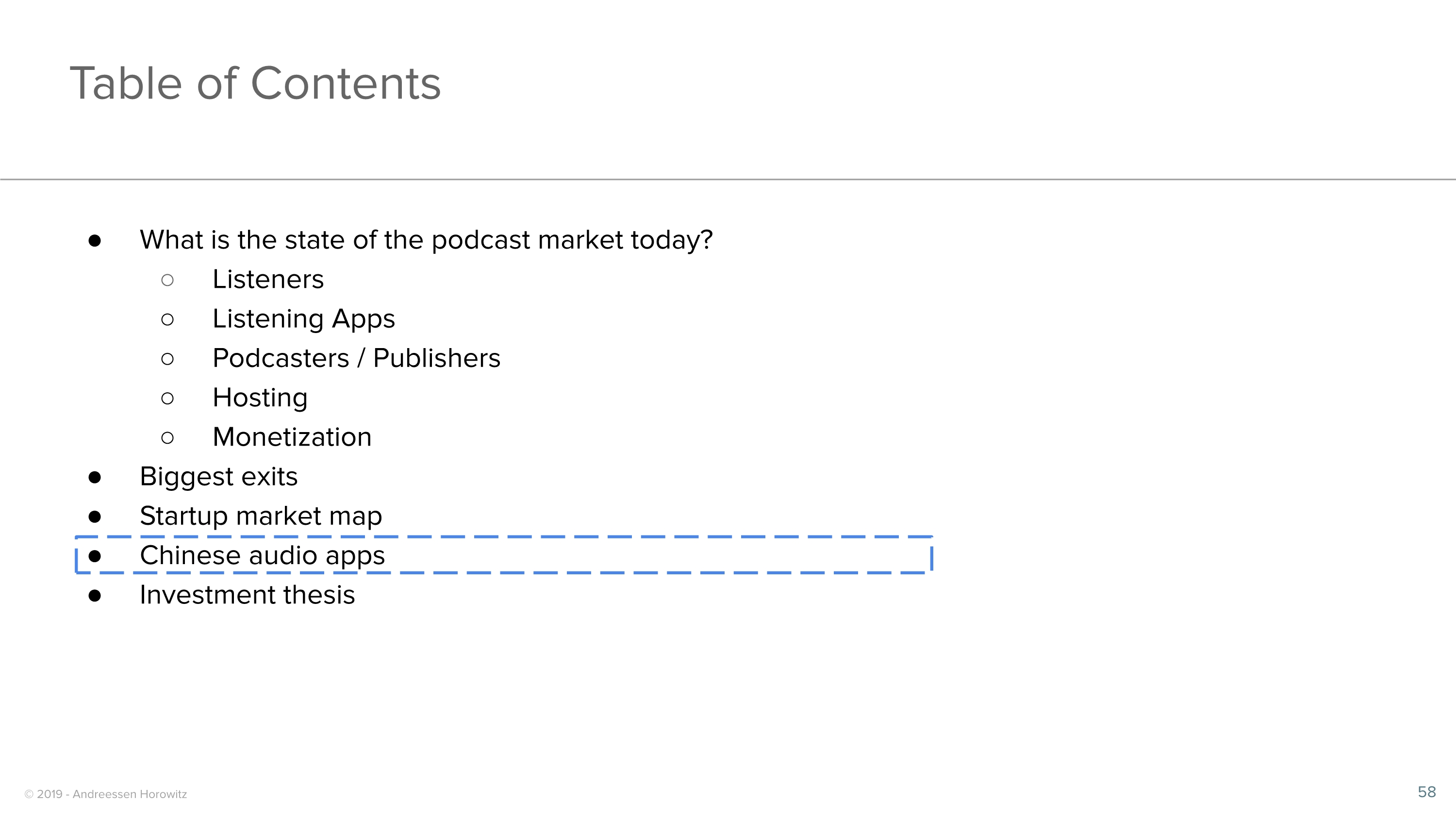Click the "Table of Contents" slide title
This screenshot has width=1456, height=819.
(255, 84)
